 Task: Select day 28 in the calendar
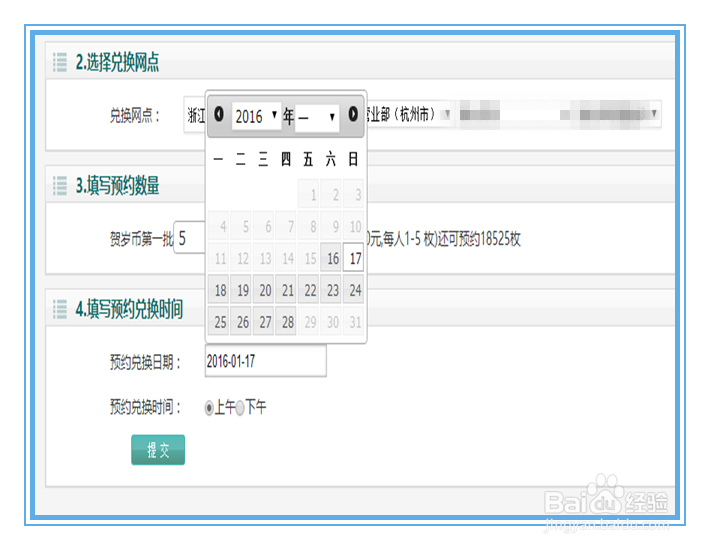288,322
